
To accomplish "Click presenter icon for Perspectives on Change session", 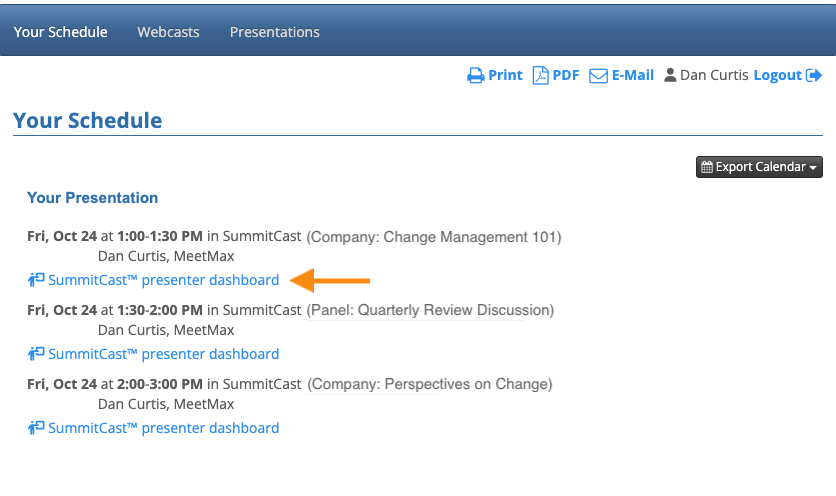I will point(36,428).
